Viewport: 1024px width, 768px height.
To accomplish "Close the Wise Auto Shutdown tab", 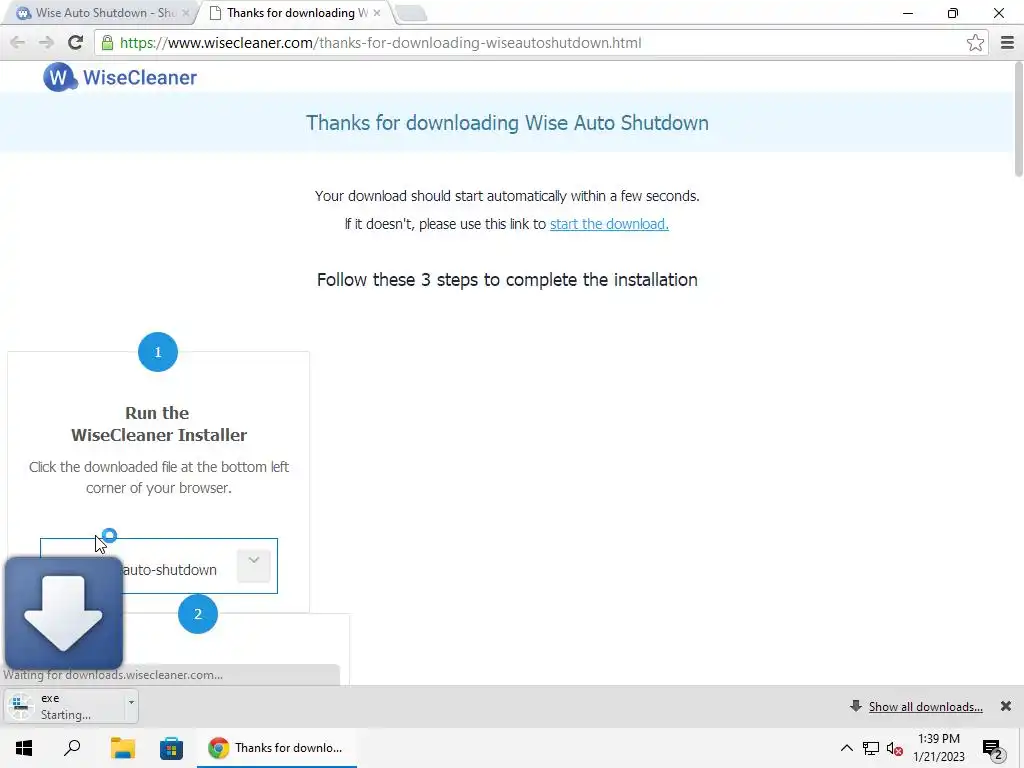I will coord(185,13).
